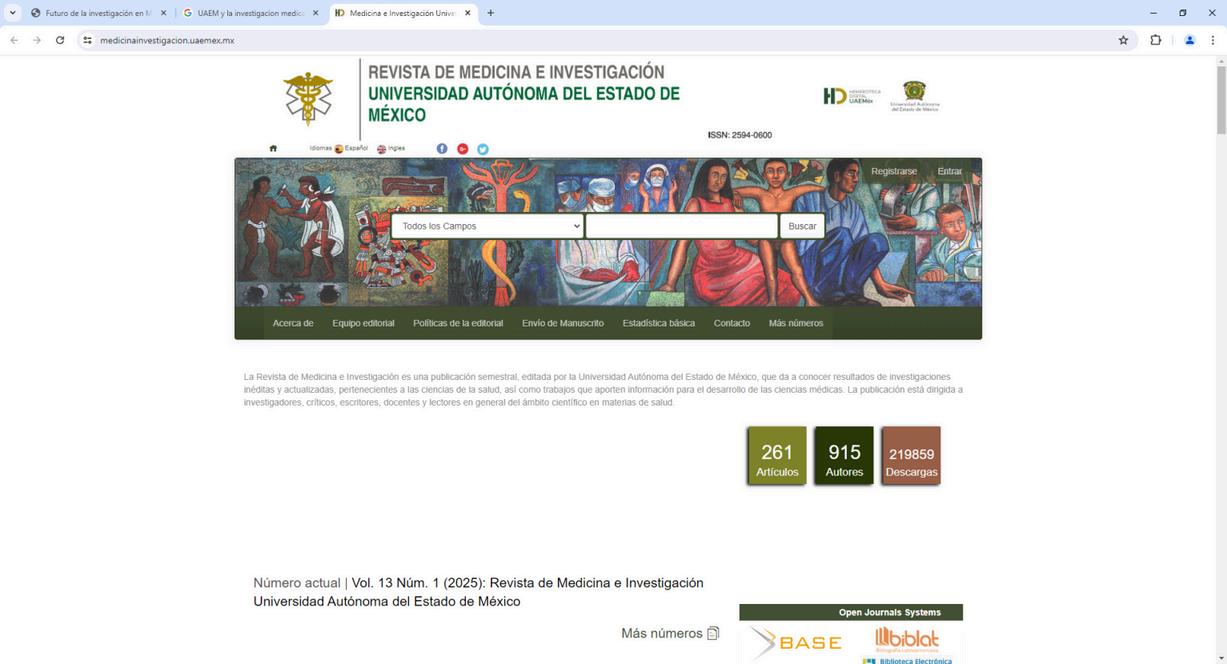Image resolution: width=1227 pixels, height=664 pixels.
Task: Open the Twitter social icon
Action: pyautogui.click(x=482, y=149)
